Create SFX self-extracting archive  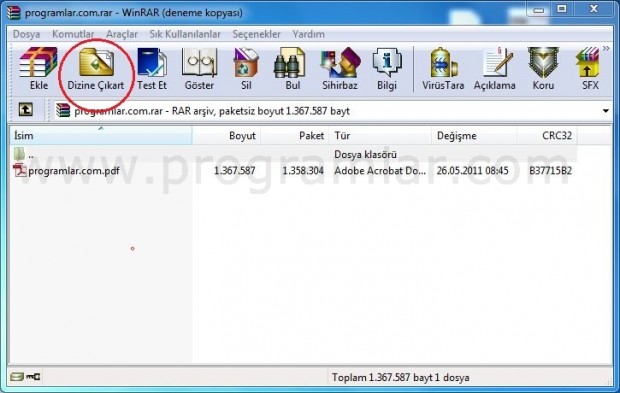[x=589, y=68]
